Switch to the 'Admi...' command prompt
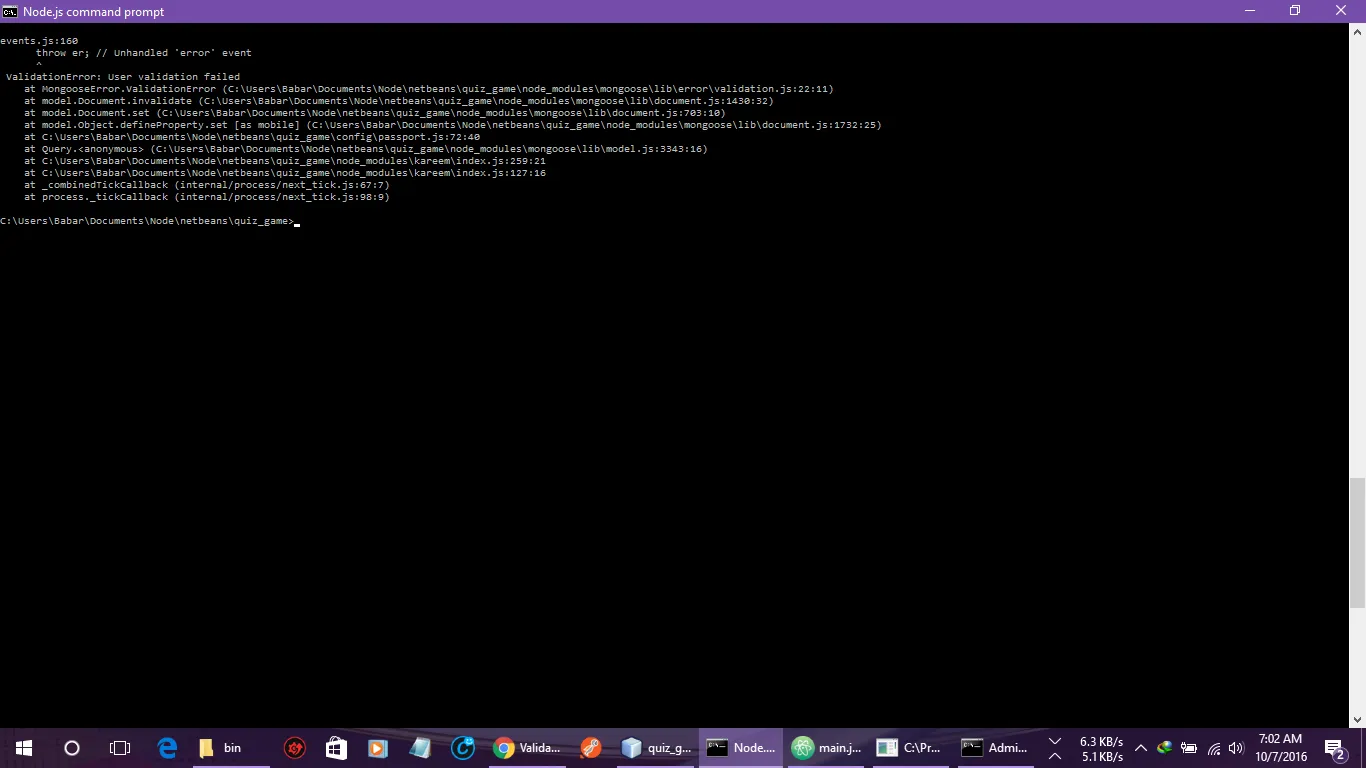 996,748
